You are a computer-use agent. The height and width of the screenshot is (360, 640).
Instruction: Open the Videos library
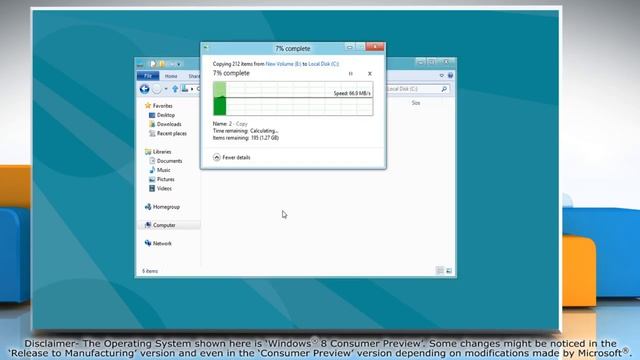pos(164,188)
